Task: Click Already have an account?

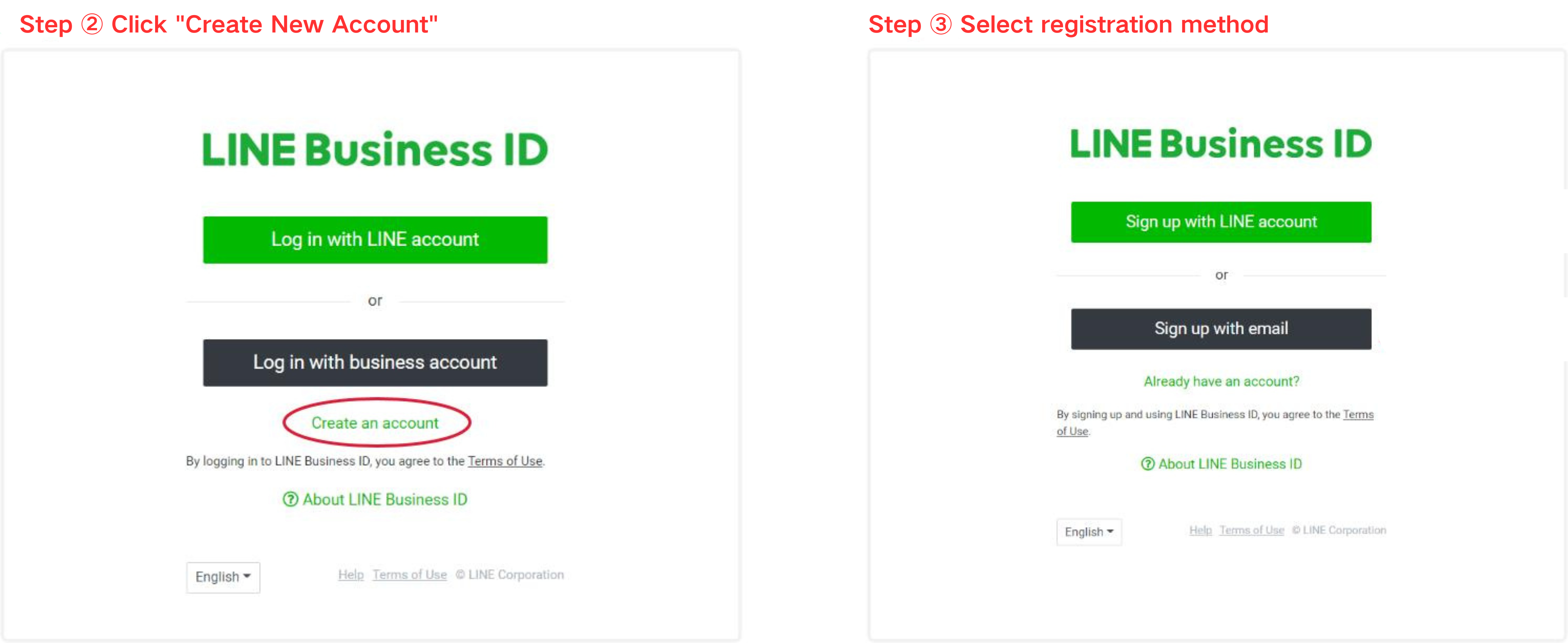Action: coord(1221,381)
